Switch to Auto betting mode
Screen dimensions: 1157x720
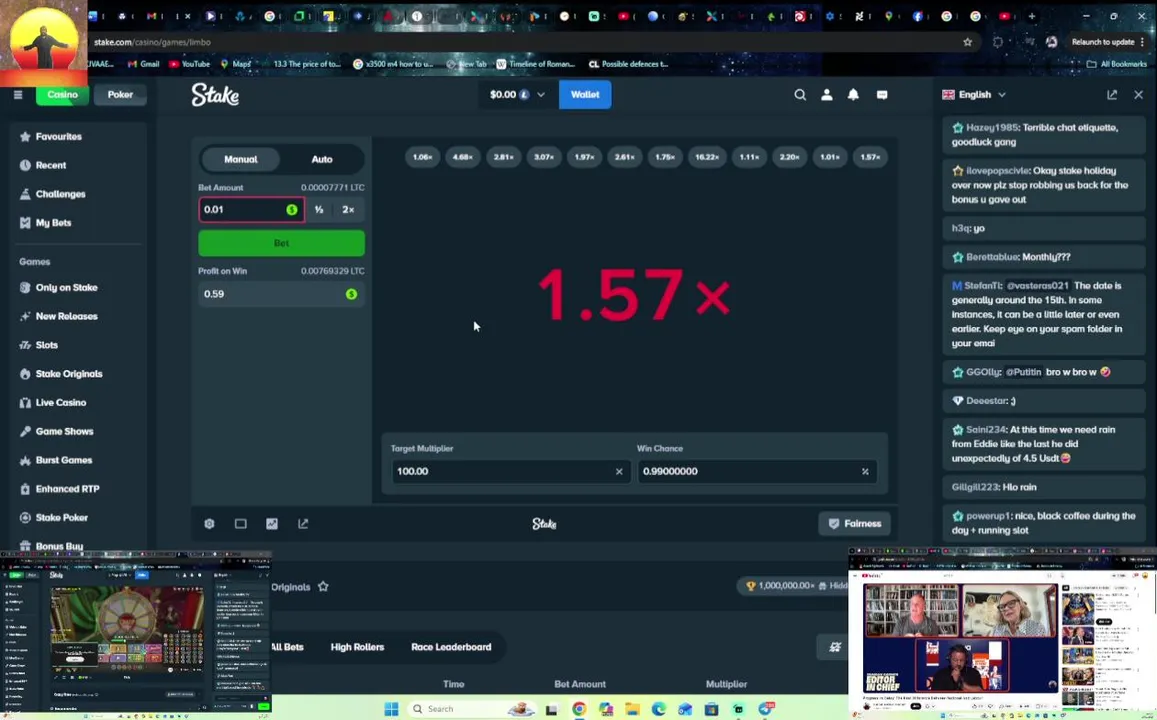(322, 159)
